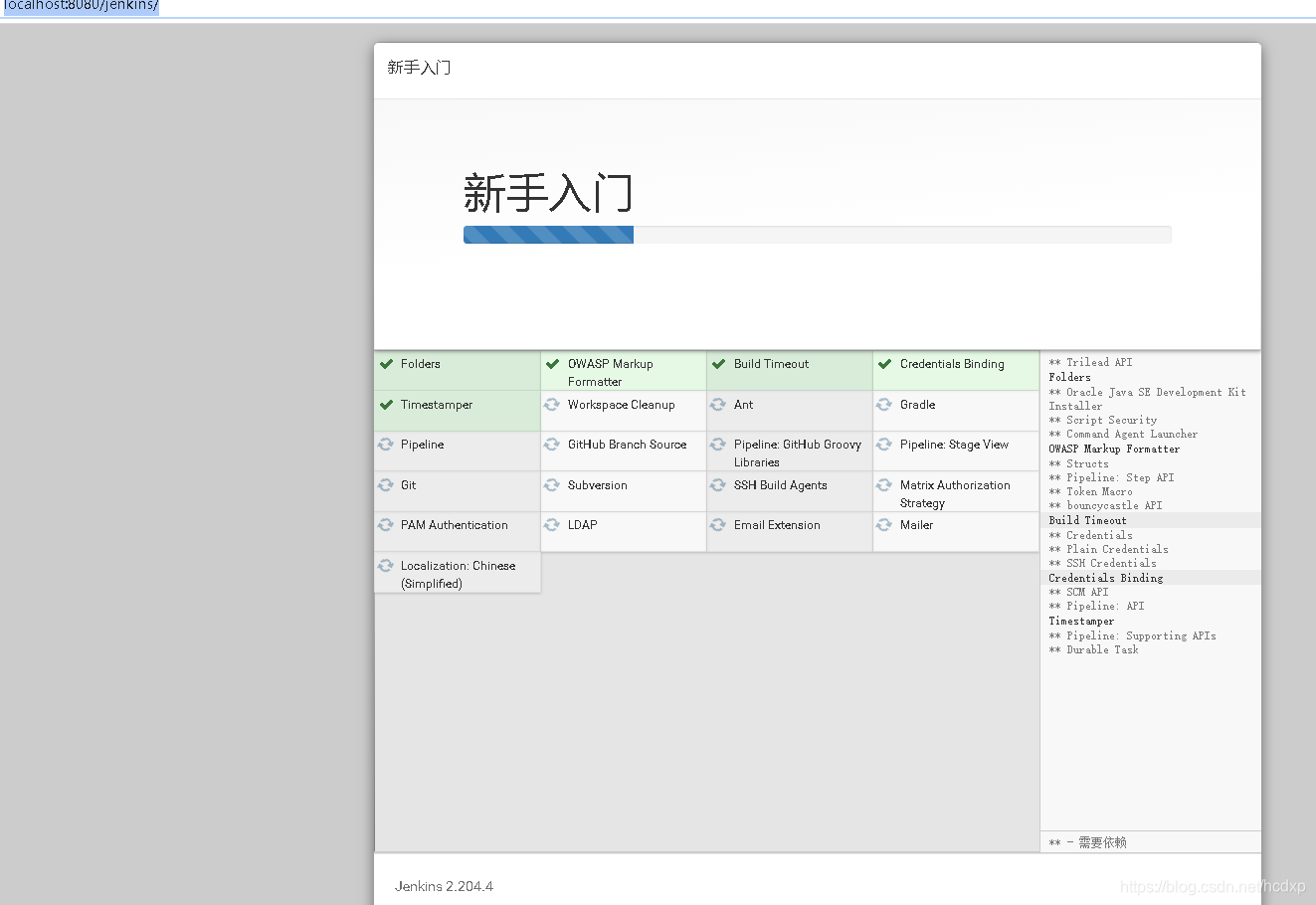Click the sync icon for Matrix Authorization Strategy
This screenshot has width=1316, height=905.
[x=884, y=485]
